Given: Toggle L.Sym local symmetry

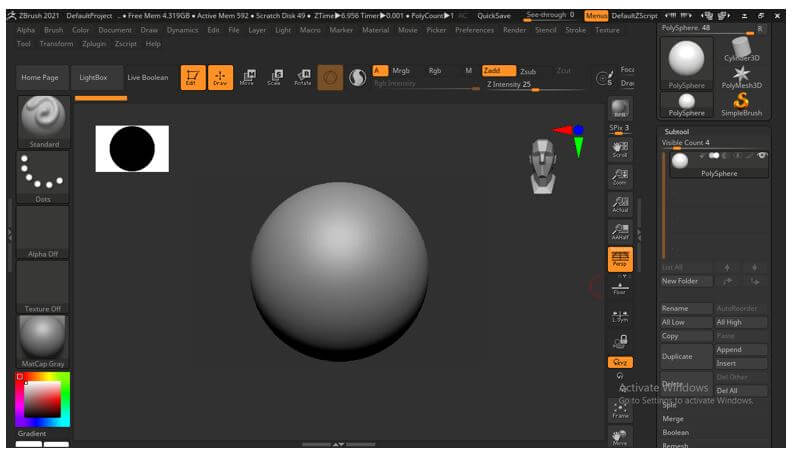Looking at the screenshot, I should tap(620, 316).
